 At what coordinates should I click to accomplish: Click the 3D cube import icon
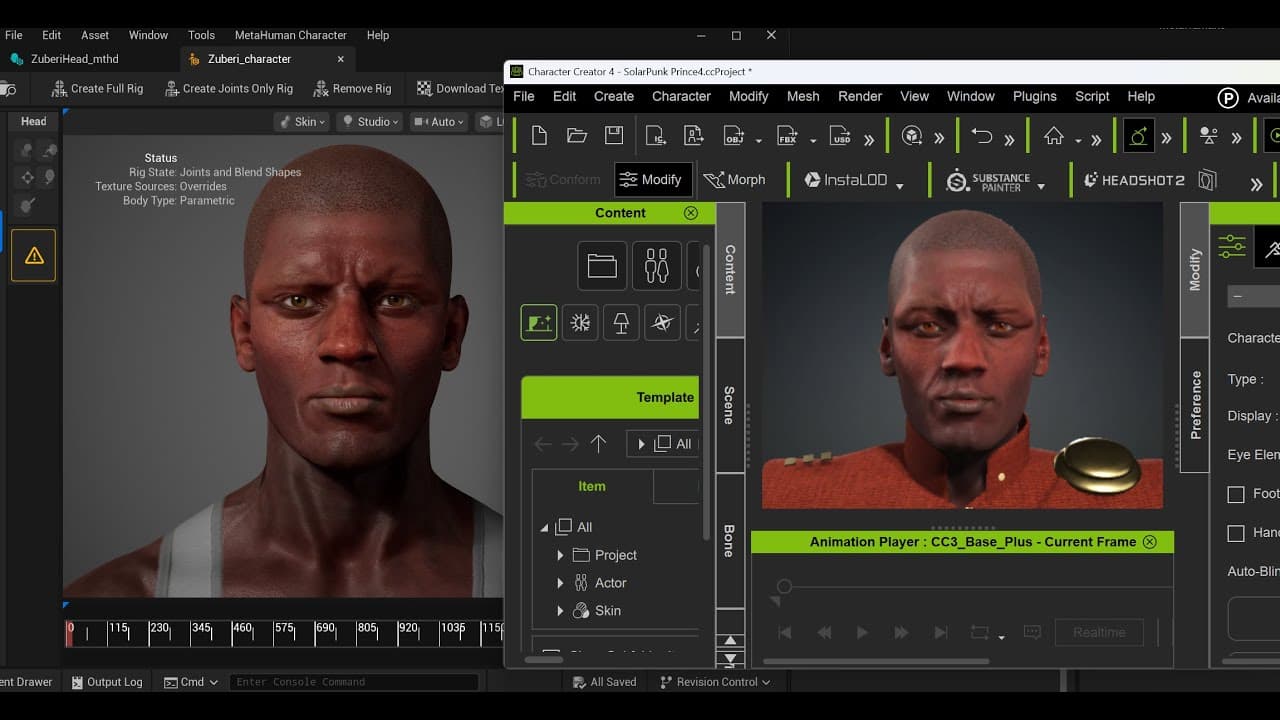click(911, 136)
